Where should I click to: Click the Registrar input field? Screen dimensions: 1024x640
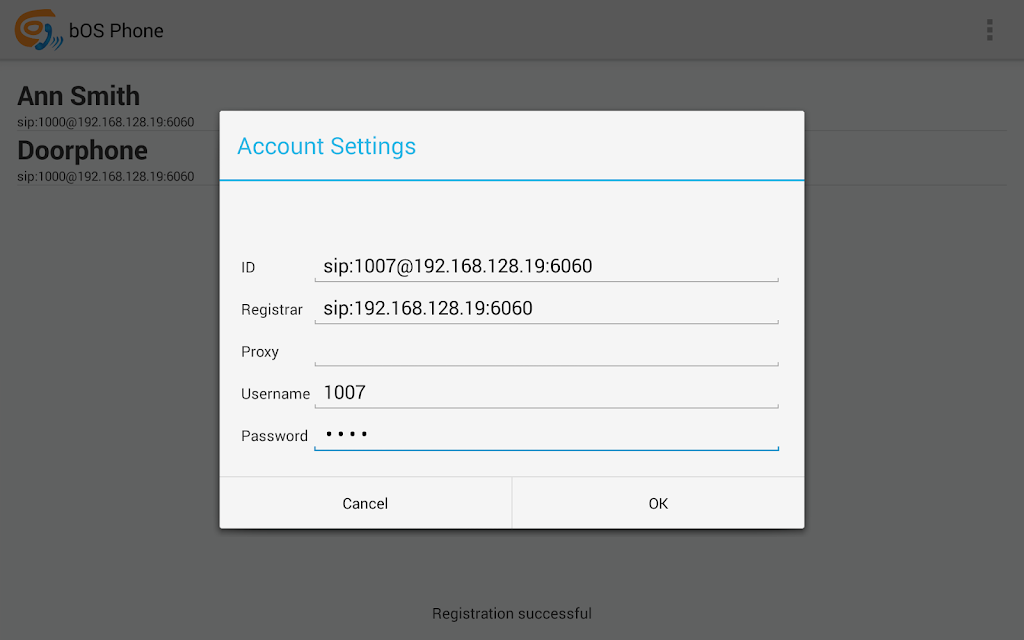click(546, 308)
